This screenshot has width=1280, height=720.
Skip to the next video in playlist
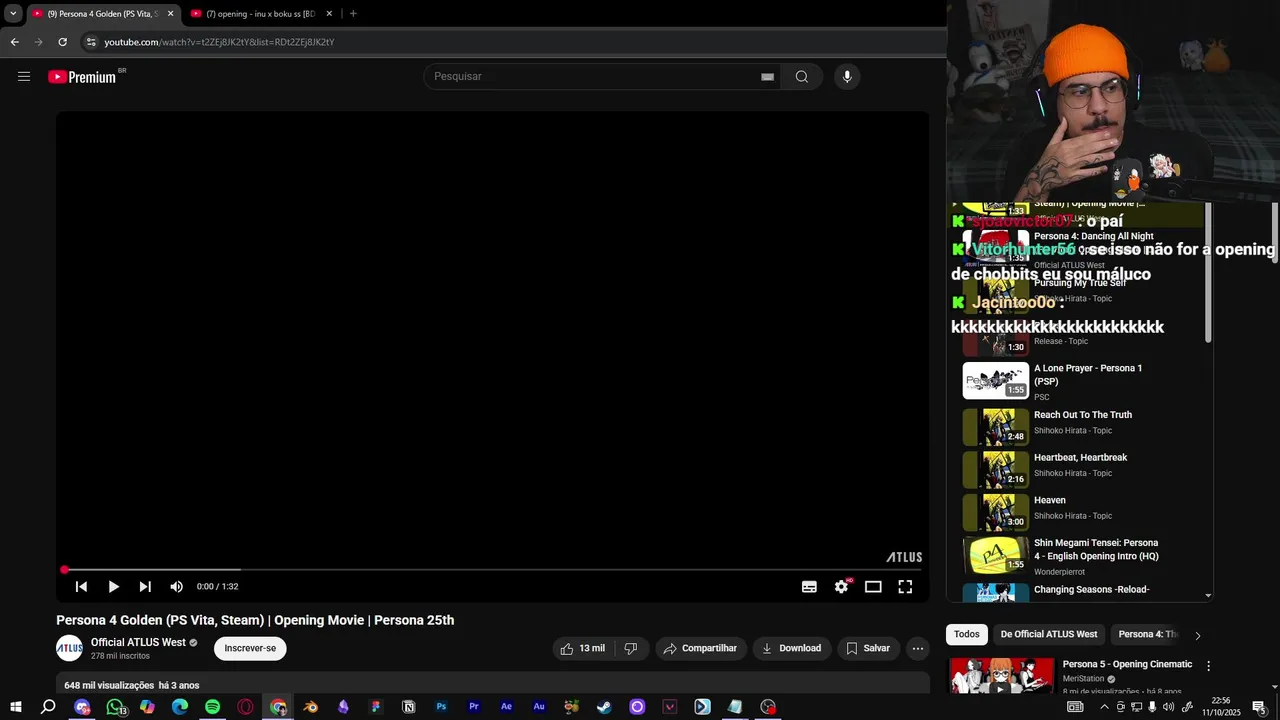click(145, 587)
